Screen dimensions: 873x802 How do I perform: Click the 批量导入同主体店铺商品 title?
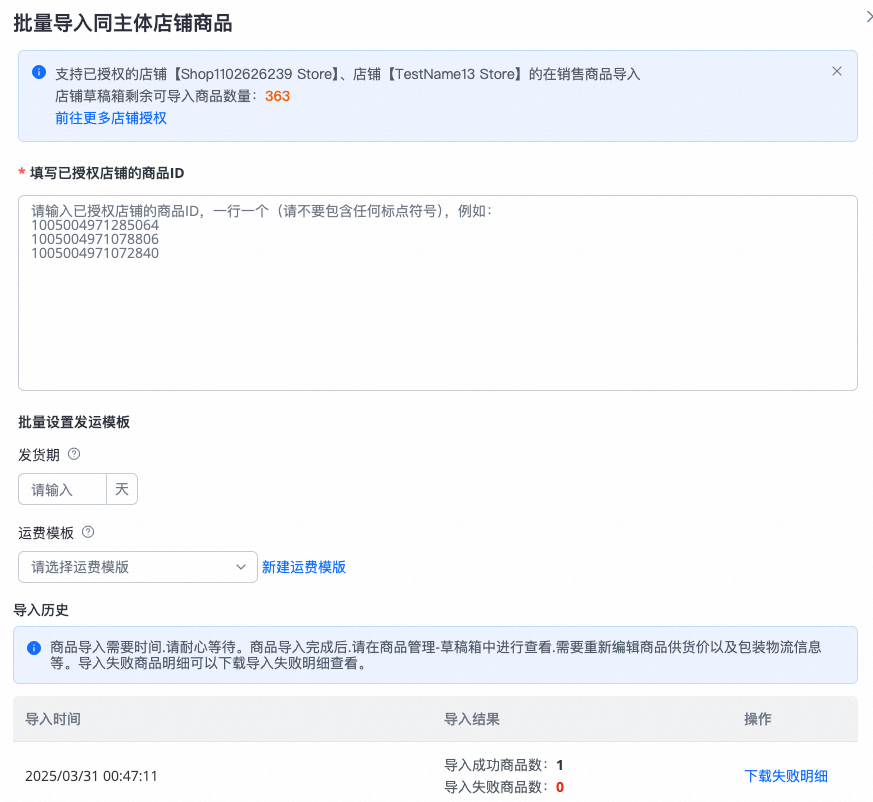coord(123,21)
